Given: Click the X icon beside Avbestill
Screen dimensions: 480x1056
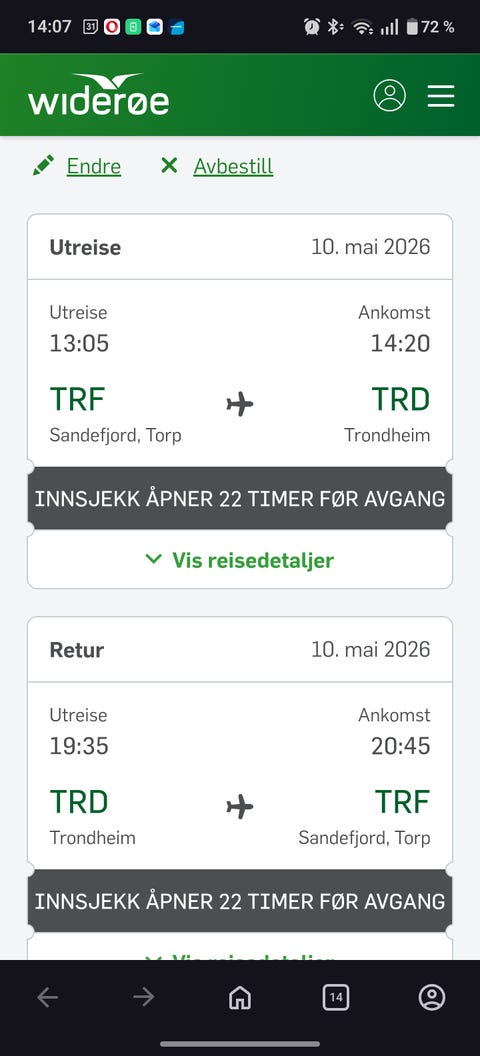Looking at the screenshot, I should (169, 166).
